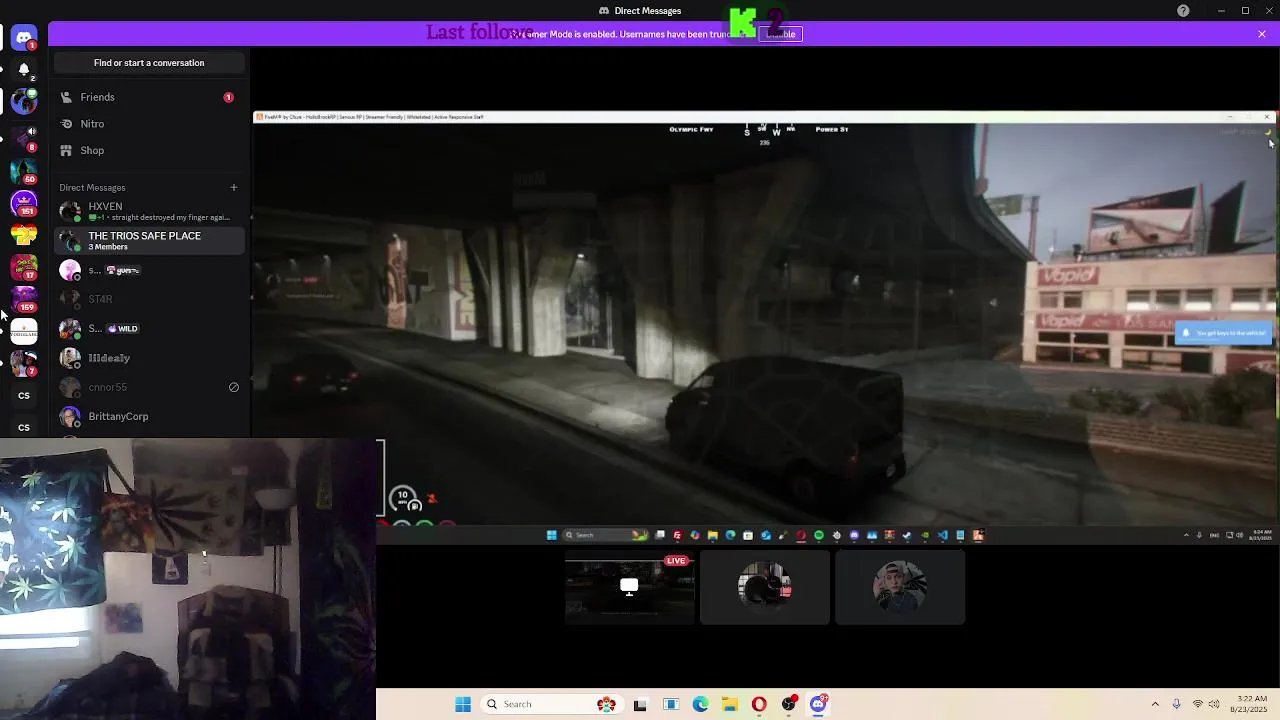Open the cnnor55 direct message

click(x=149, y=387)
